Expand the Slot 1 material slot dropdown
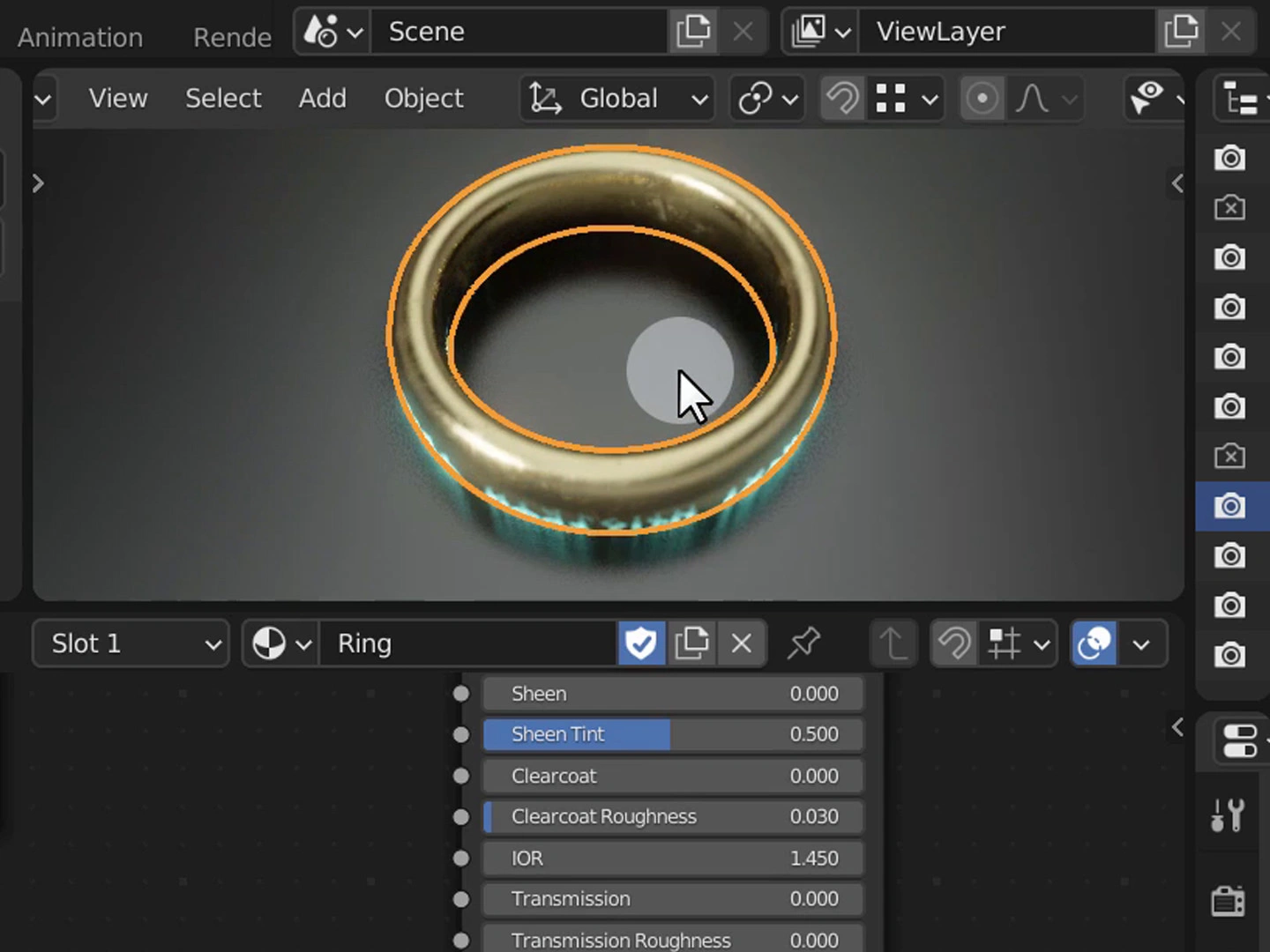The image size is (1270, 952). (131, 644)
